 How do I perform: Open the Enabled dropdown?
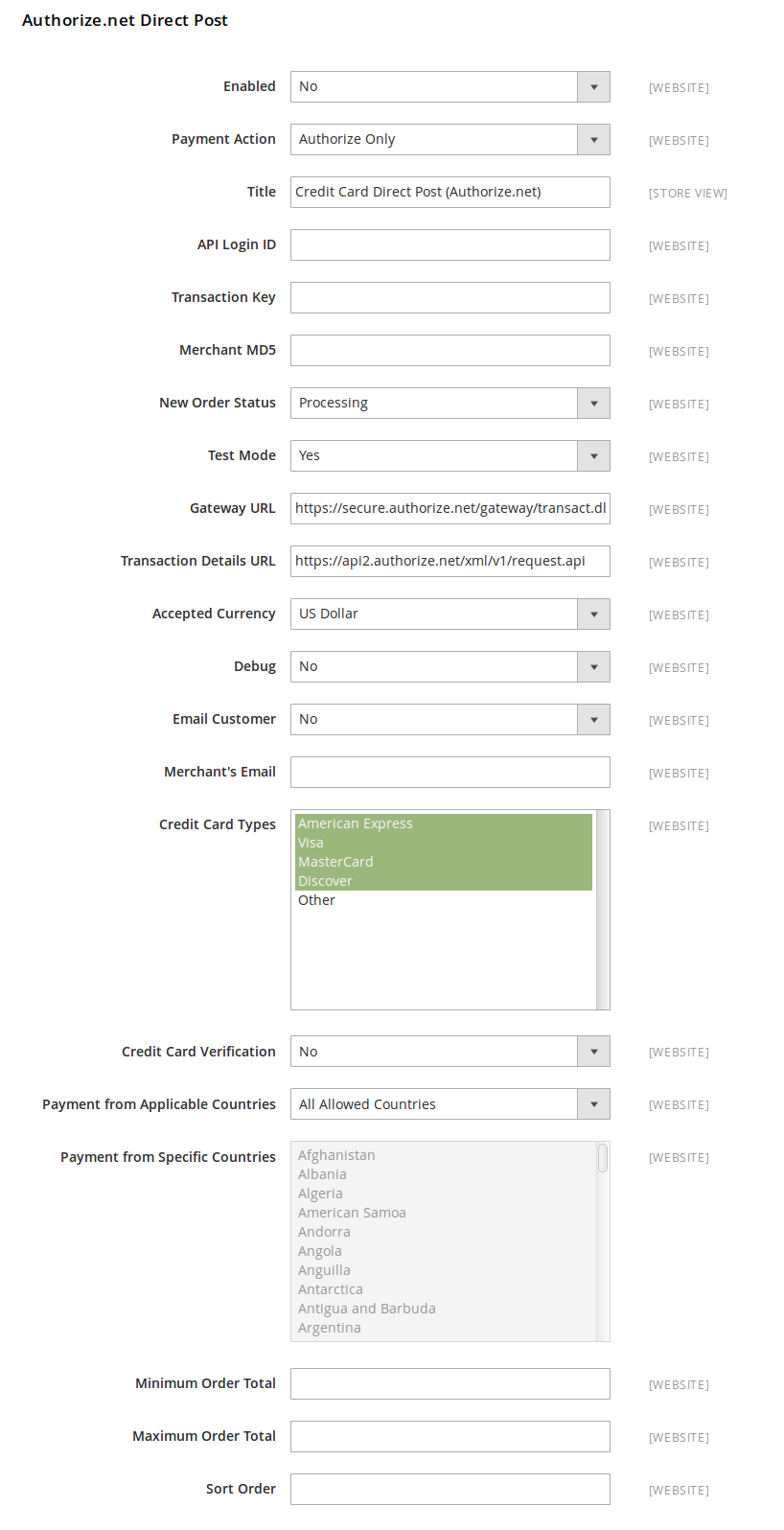coord(450,86)
